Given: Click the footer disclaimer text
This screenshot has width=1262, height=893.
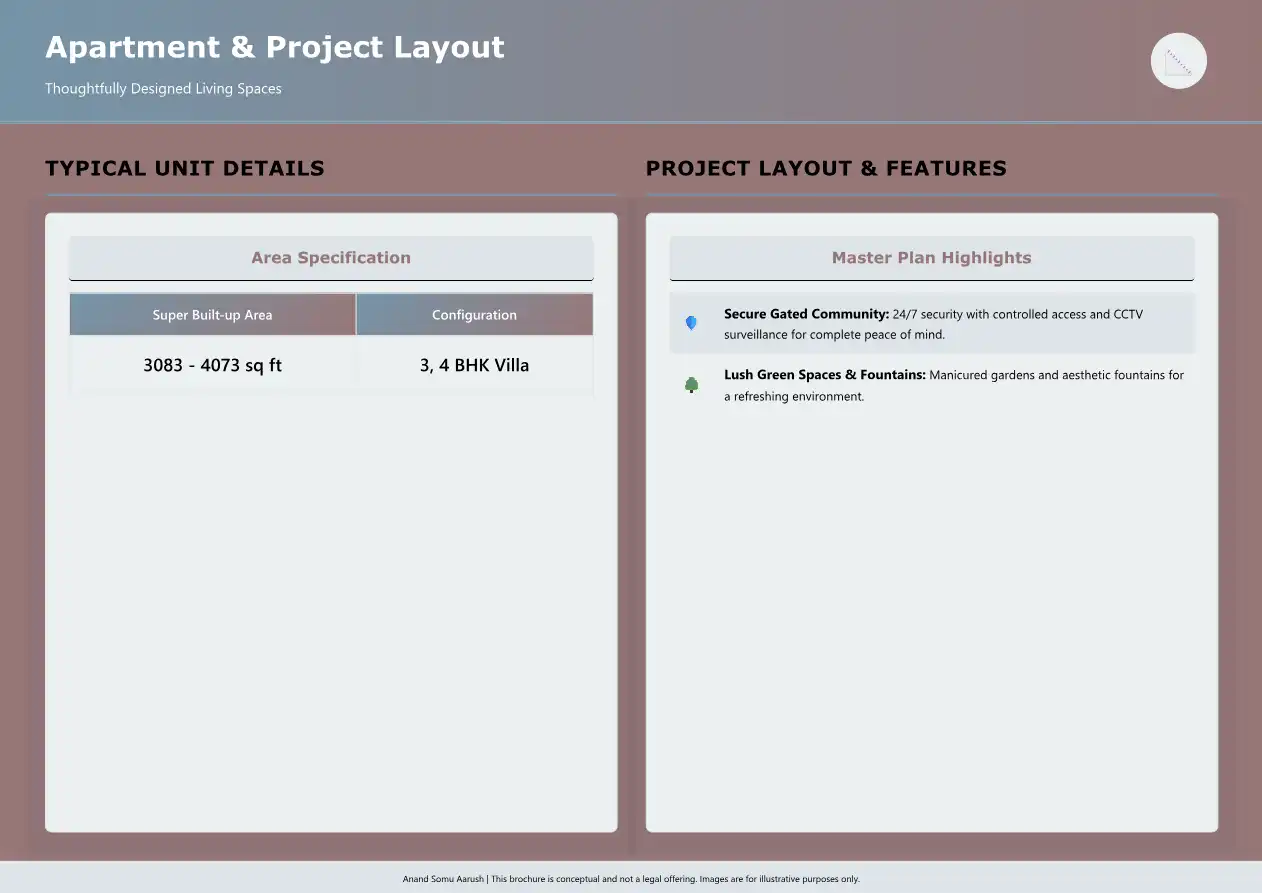Looking at the screenshot, I should [x=631, y=879].
